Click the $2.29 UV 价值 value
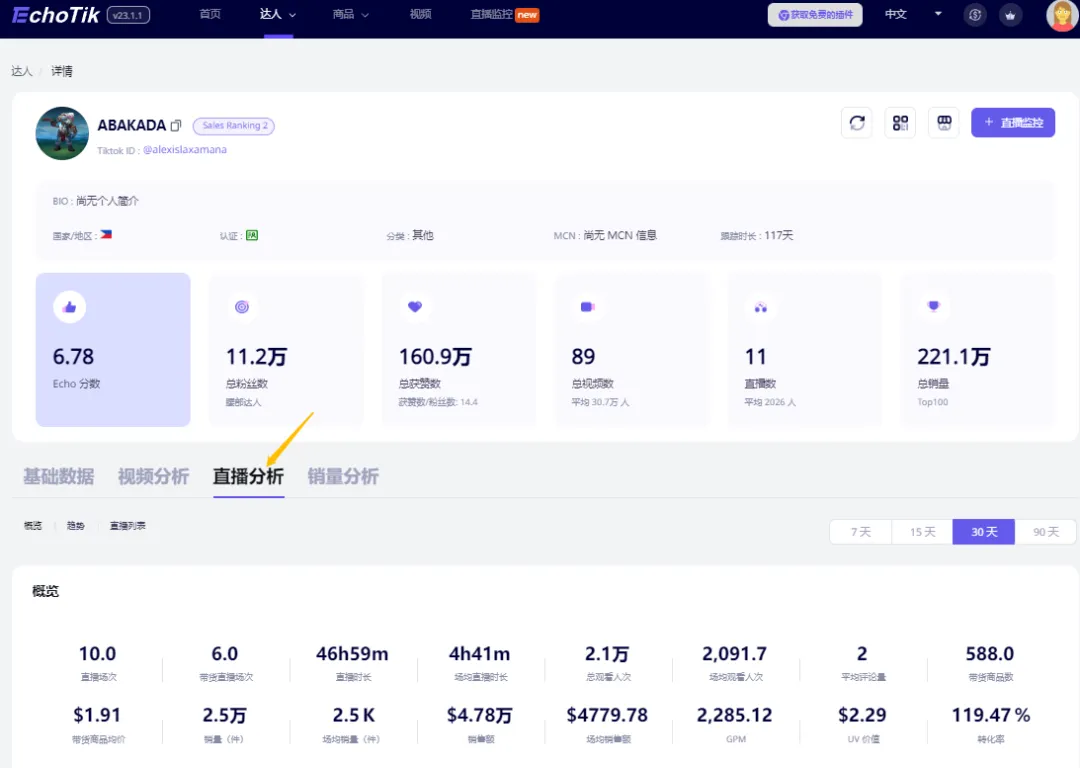The width and height of the screenshot is (1080, 768). pyautogui.click(x=862, y=716)
